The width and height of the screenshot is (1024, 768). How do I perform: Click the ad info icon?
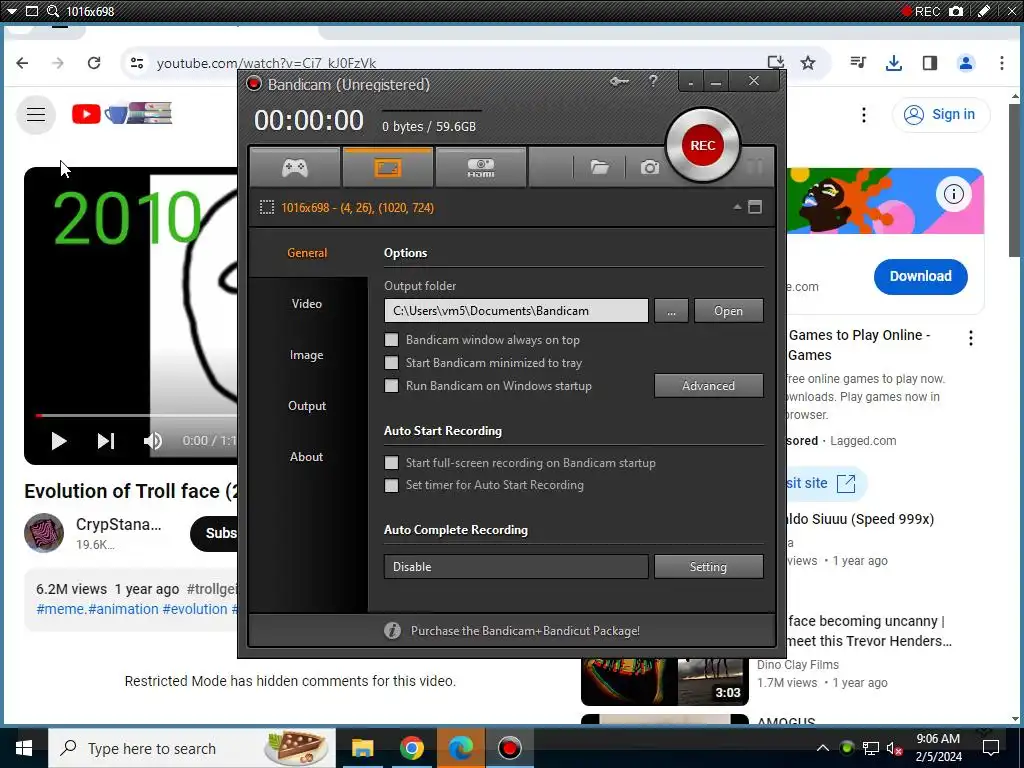(953, 194)
